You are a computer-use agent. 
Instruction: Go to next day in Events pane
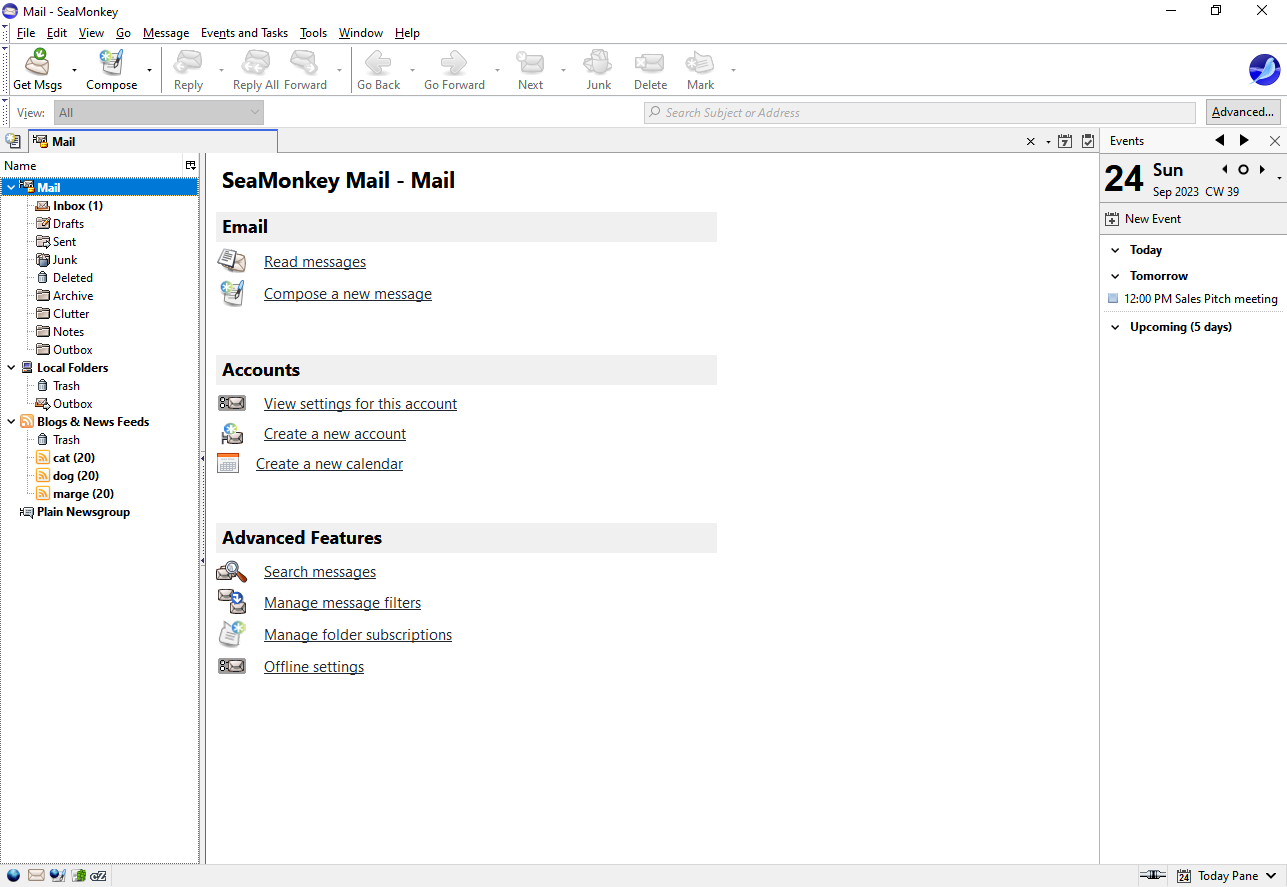tap(1262, 170)
